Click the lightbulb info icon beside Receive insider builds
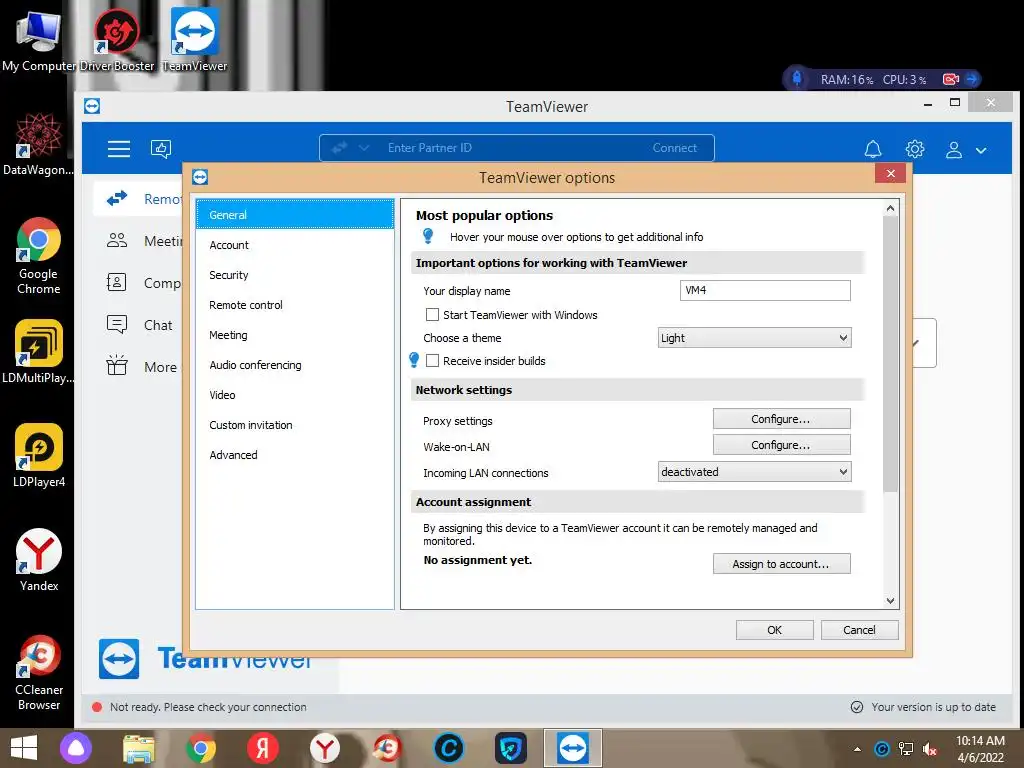The image size is (1024, 768). (414, 360)
